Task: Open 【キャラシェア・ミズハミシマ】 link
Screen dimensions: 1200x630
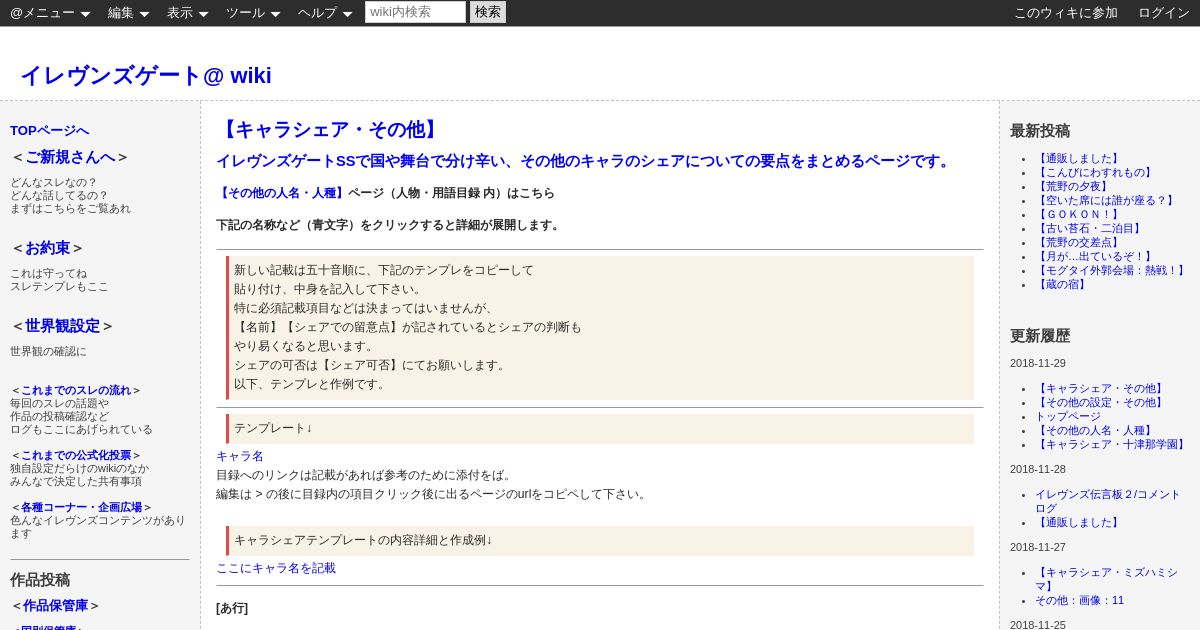Action: pos(1107,579)
